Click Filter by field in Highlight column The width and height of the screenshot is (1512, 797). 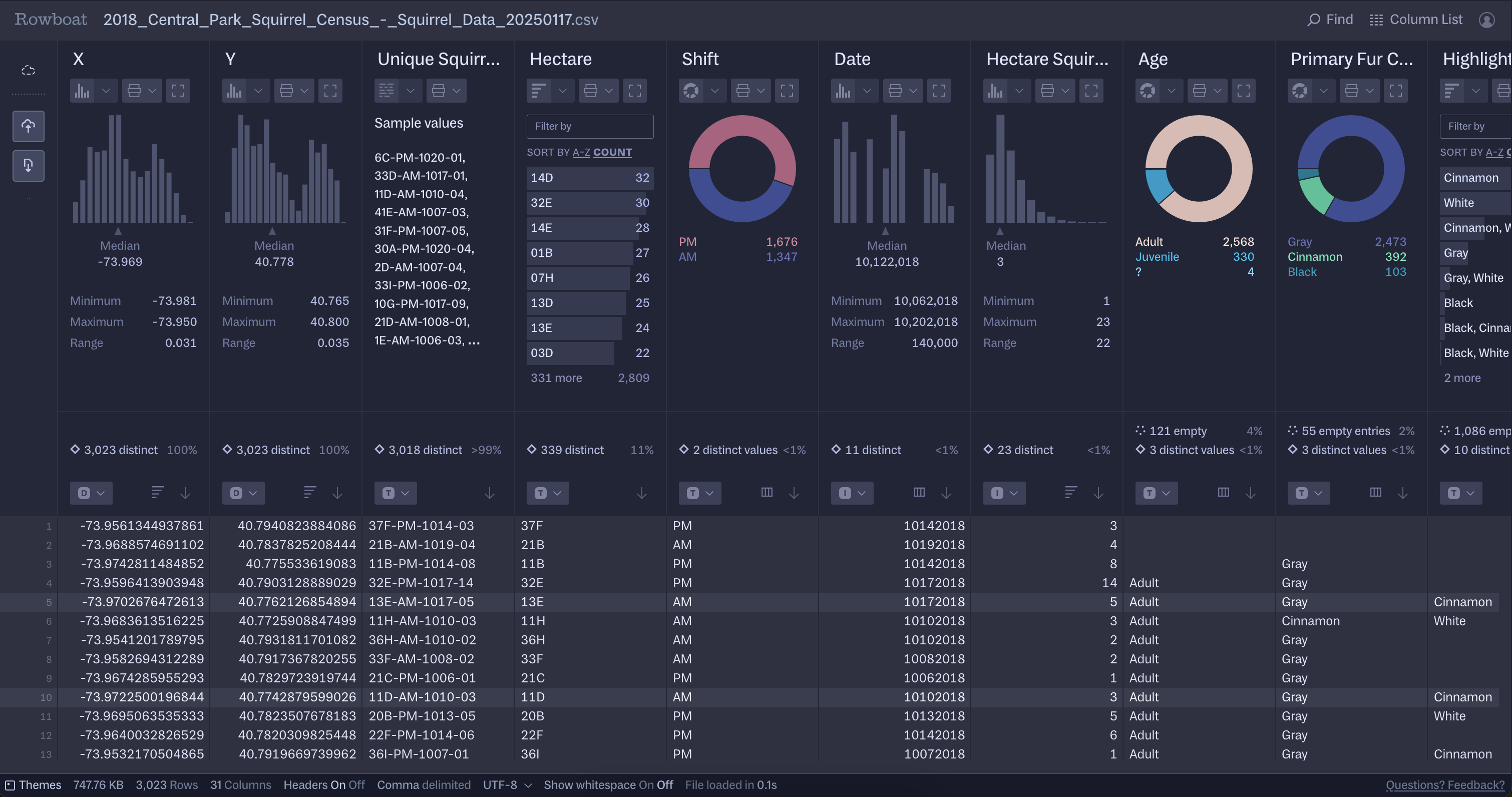click(x=1475, y=126)
